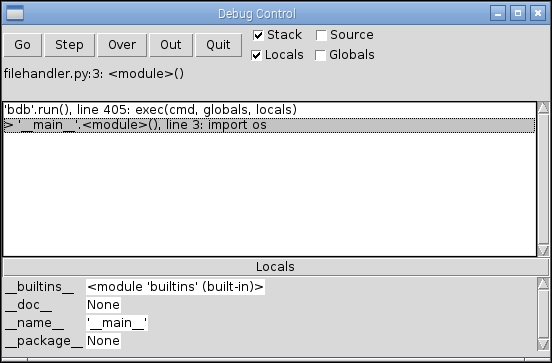Screen dimensions: 552x363
Task: Click the Over button
Action: point(122,45)
